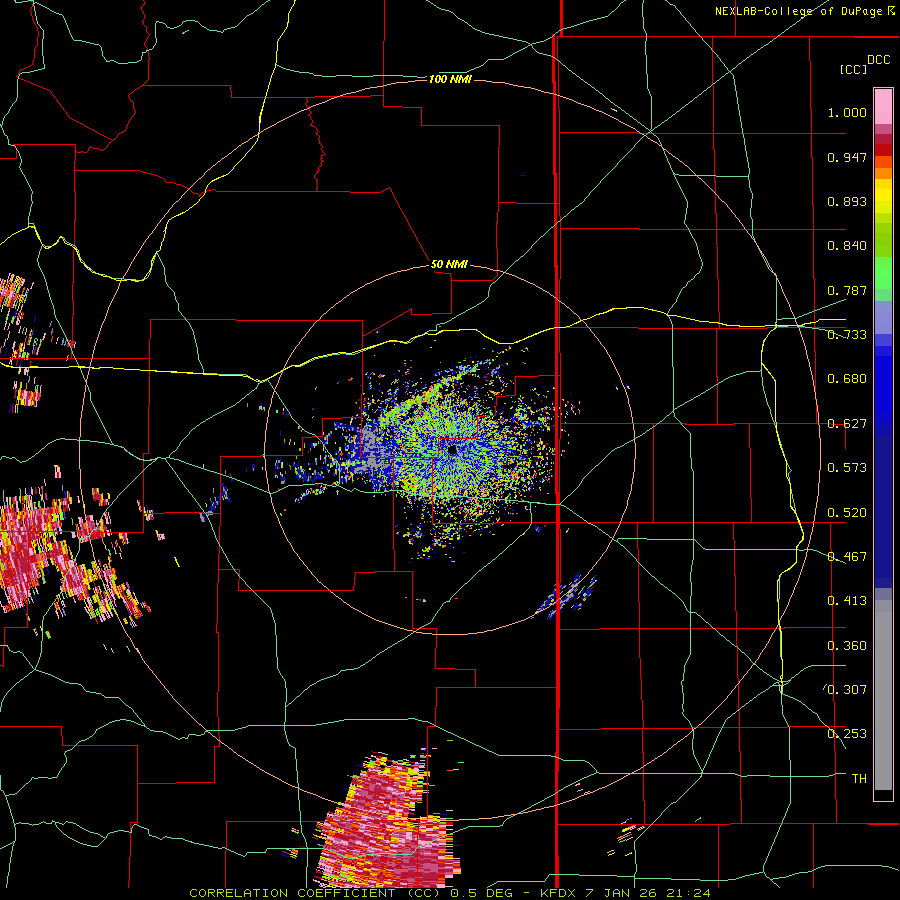
Task: Select the 0.360 legend value
Action: pos(847,646)
